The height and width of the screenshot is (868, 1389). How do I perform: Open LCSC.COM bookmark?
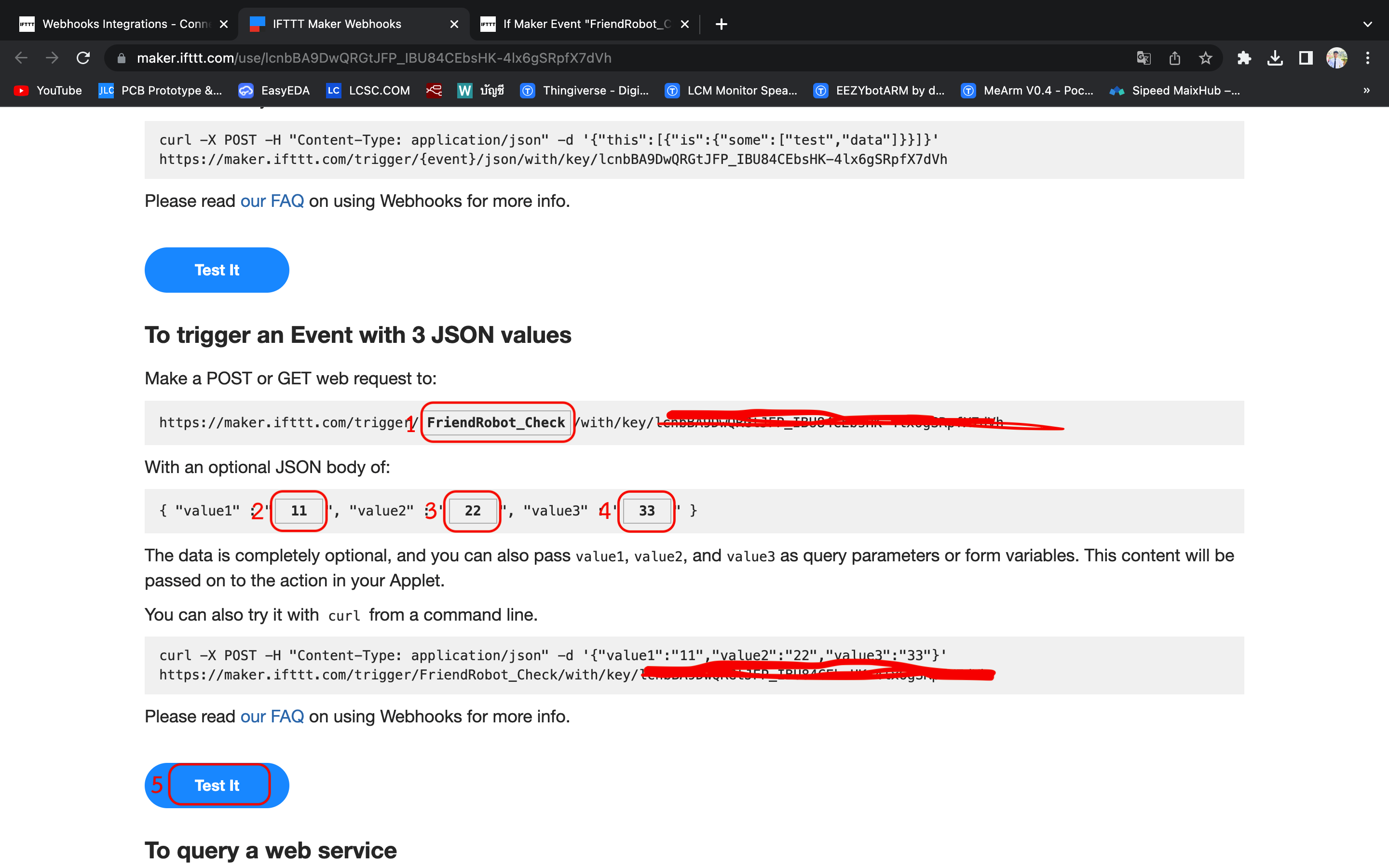click(x=368, y=90)
